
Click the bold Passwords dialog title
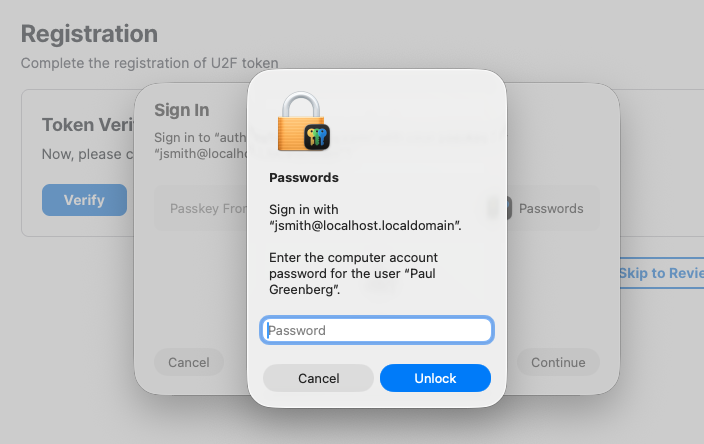click(304, 178)
